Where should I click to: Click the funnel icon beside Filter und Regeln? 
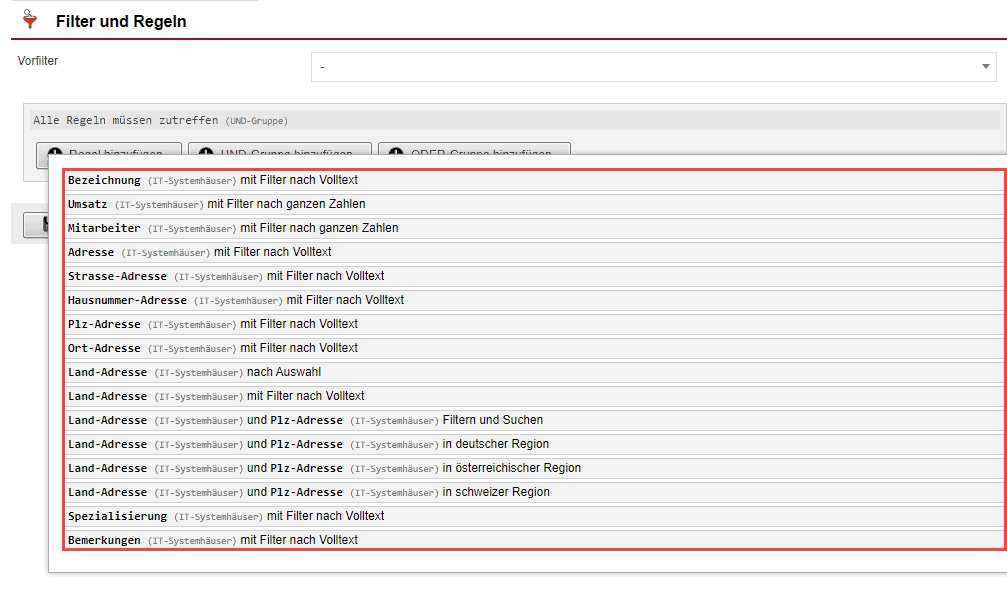point(29,20)
